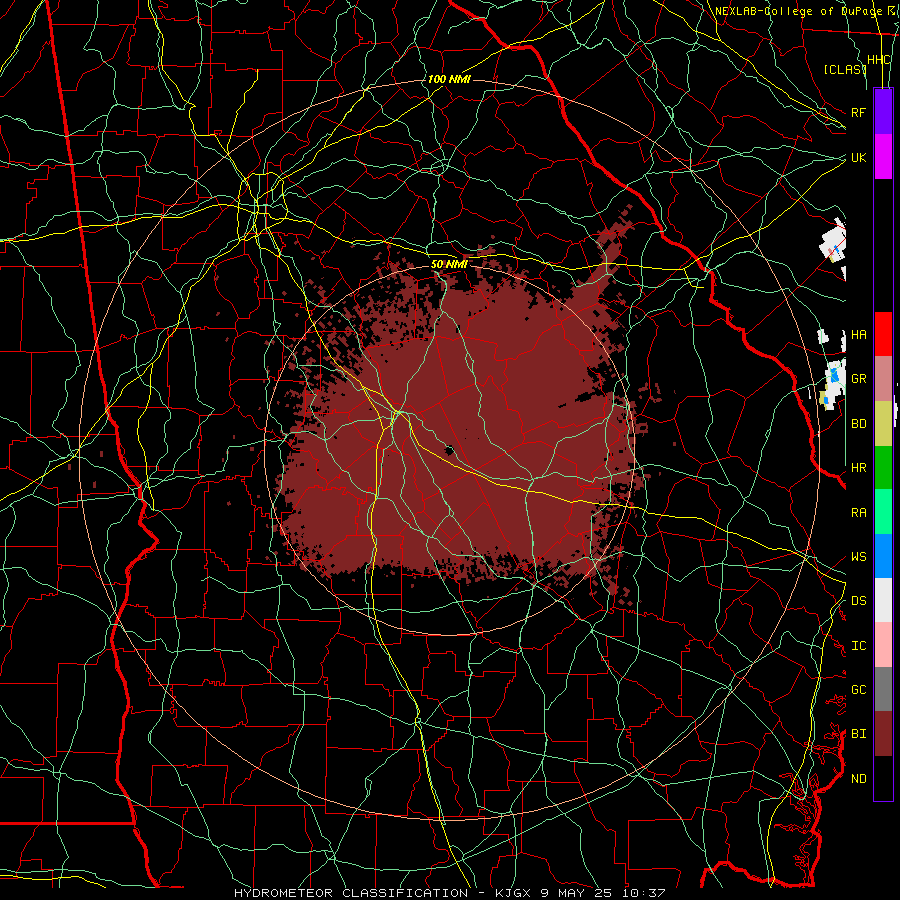
Task: Click the UK legend label
Action: [858, 157]
